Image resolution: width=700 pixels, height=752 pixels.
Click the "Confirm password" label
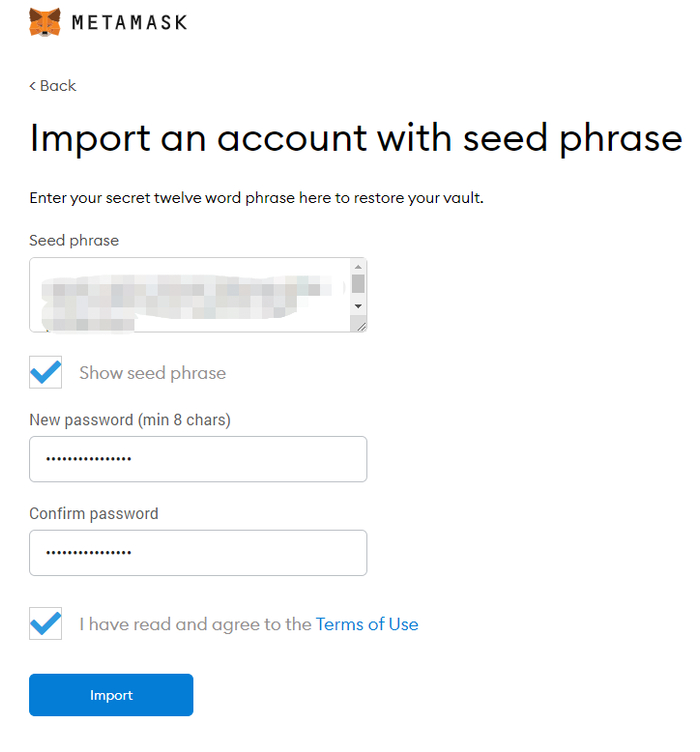point(94,514)
